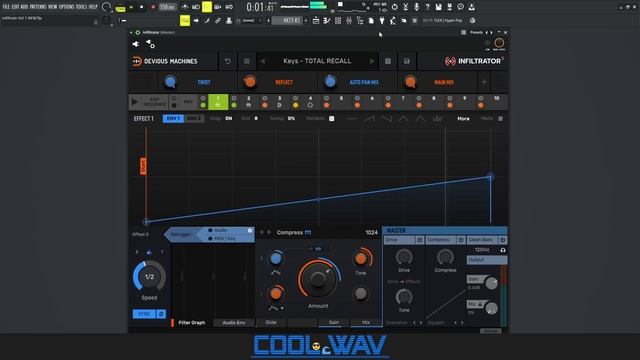Toggle the orange power dot of slot 6

coord(357,105)
